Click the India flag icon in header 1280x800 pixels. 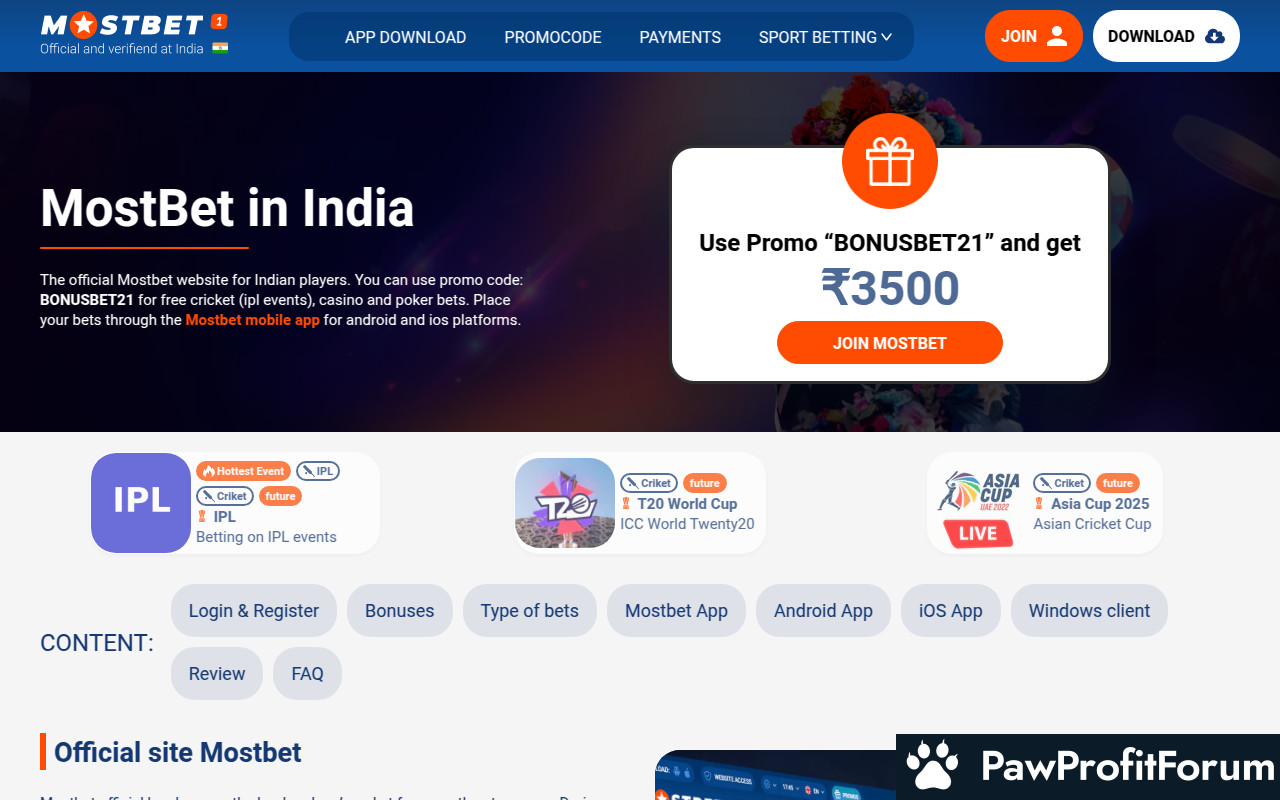(x=220, y=48)
